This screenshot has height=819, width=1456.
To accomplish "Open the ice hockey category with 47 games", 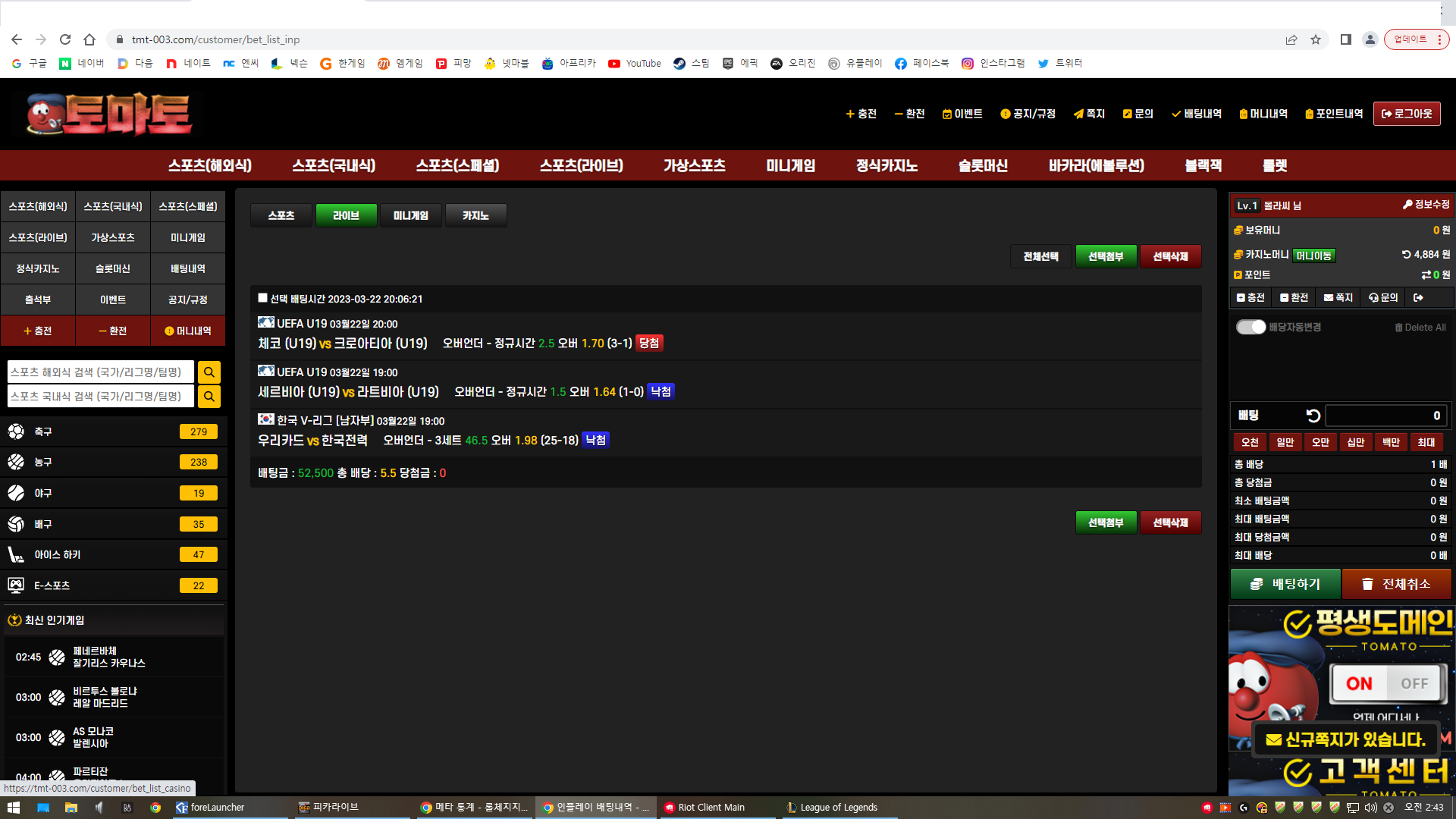I will tap(112, 555).
